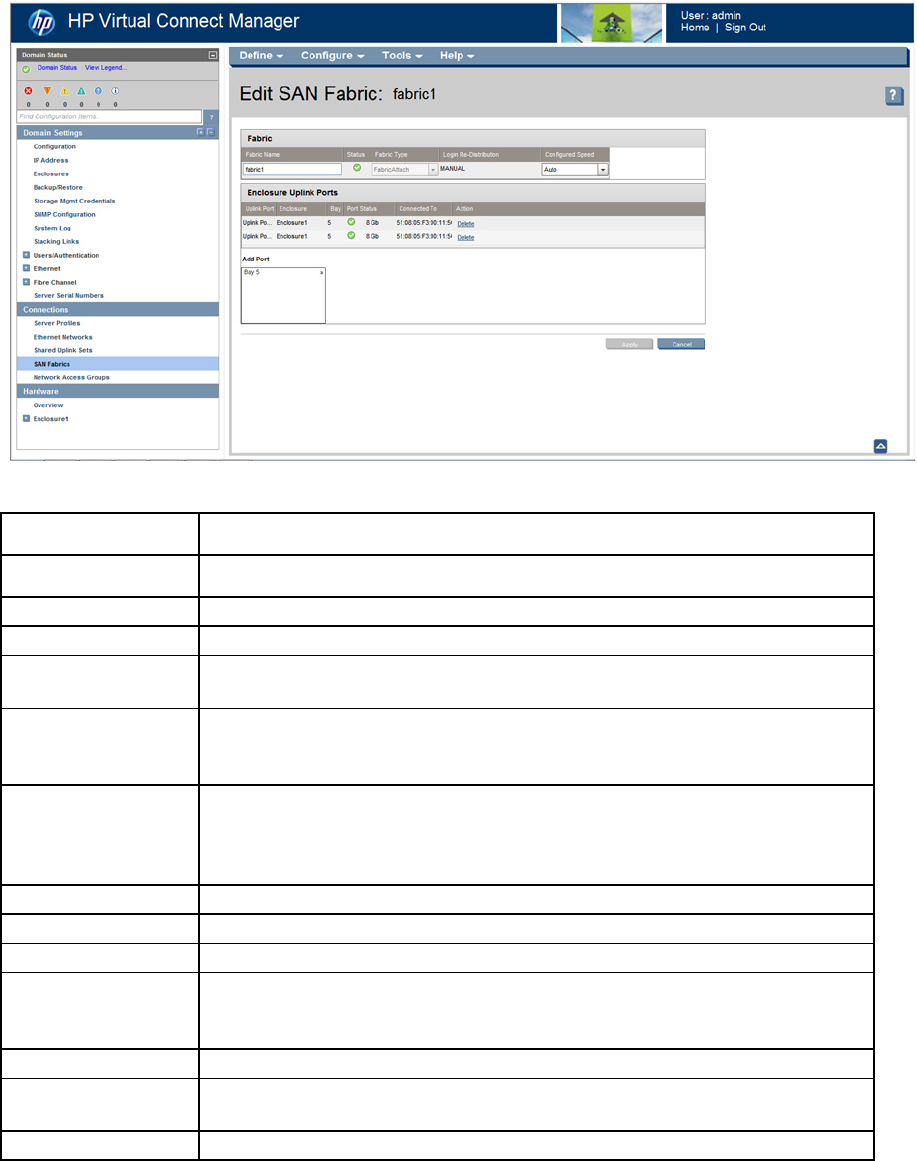The width and height of the screenshot is (917, 1161).
Task: Open the hardware Overview item
Action: pyautogui.click(x=48, y=405)
